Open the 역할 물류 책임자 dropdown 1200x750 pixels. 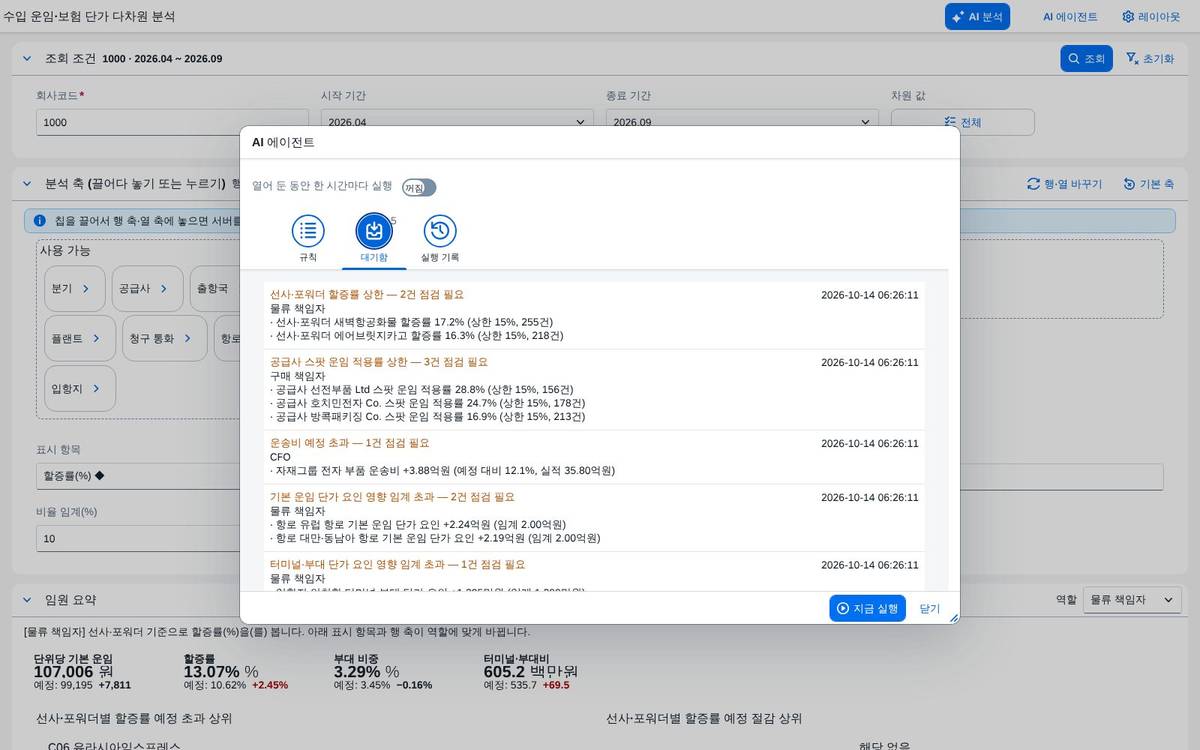tap(1132, 600)
